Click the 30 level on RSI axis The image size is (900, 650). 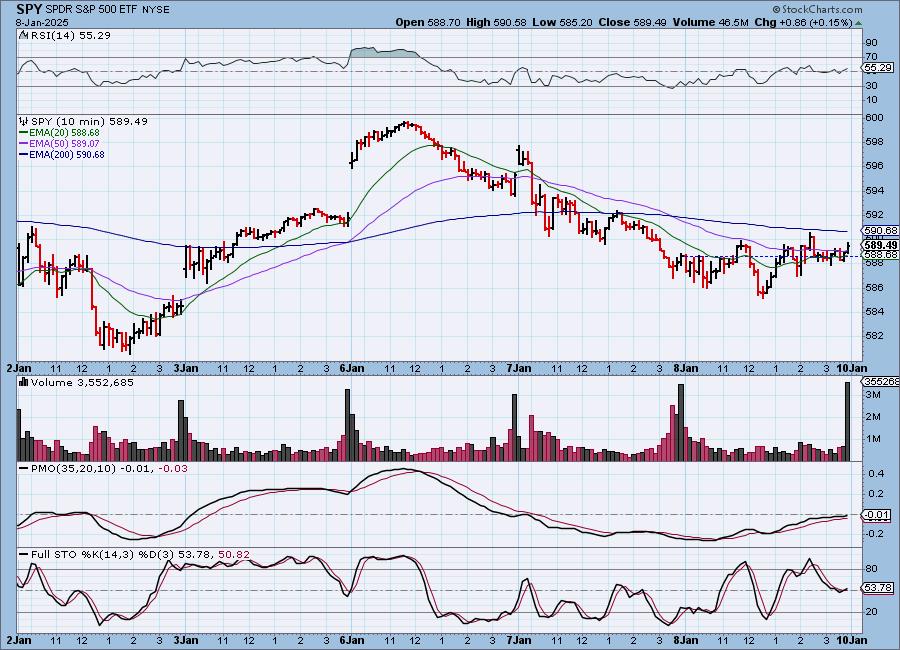tap(871, 86)
